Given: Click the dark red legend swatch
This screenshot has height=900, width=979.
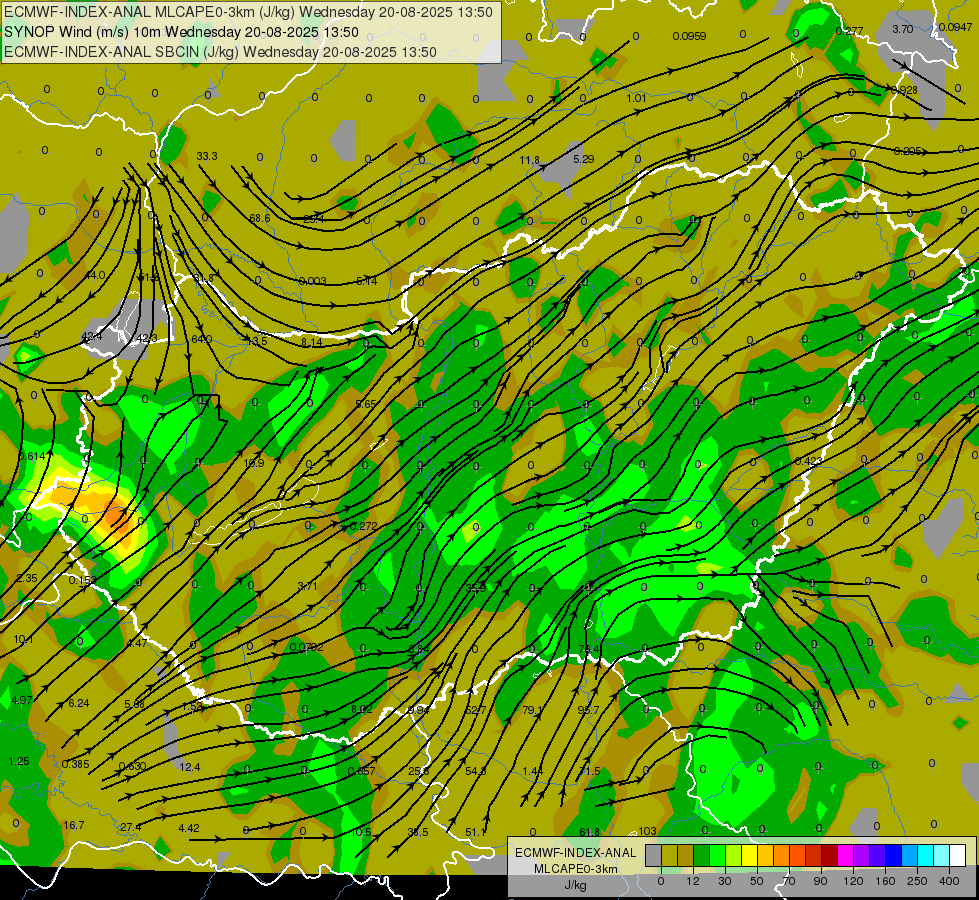Looking at the screenshot, I should pos(830,856).
